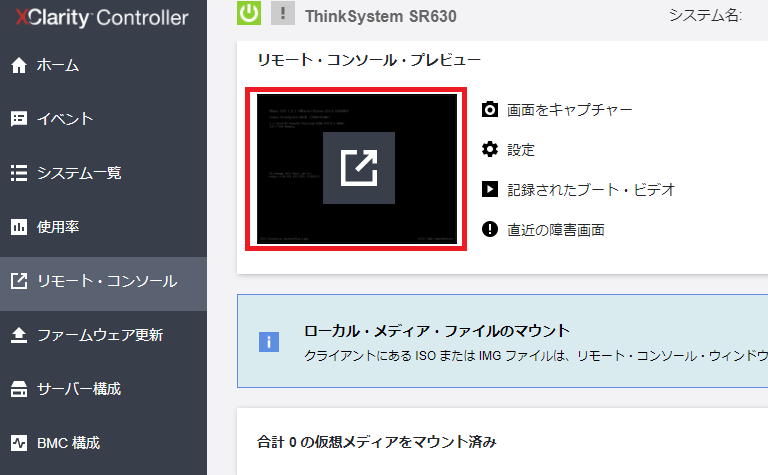The width and height of the screenshot is (768, 475).
Task: Click 合計 0 の仮想メディアをマウント済み text
Action: tap(377, 442)
